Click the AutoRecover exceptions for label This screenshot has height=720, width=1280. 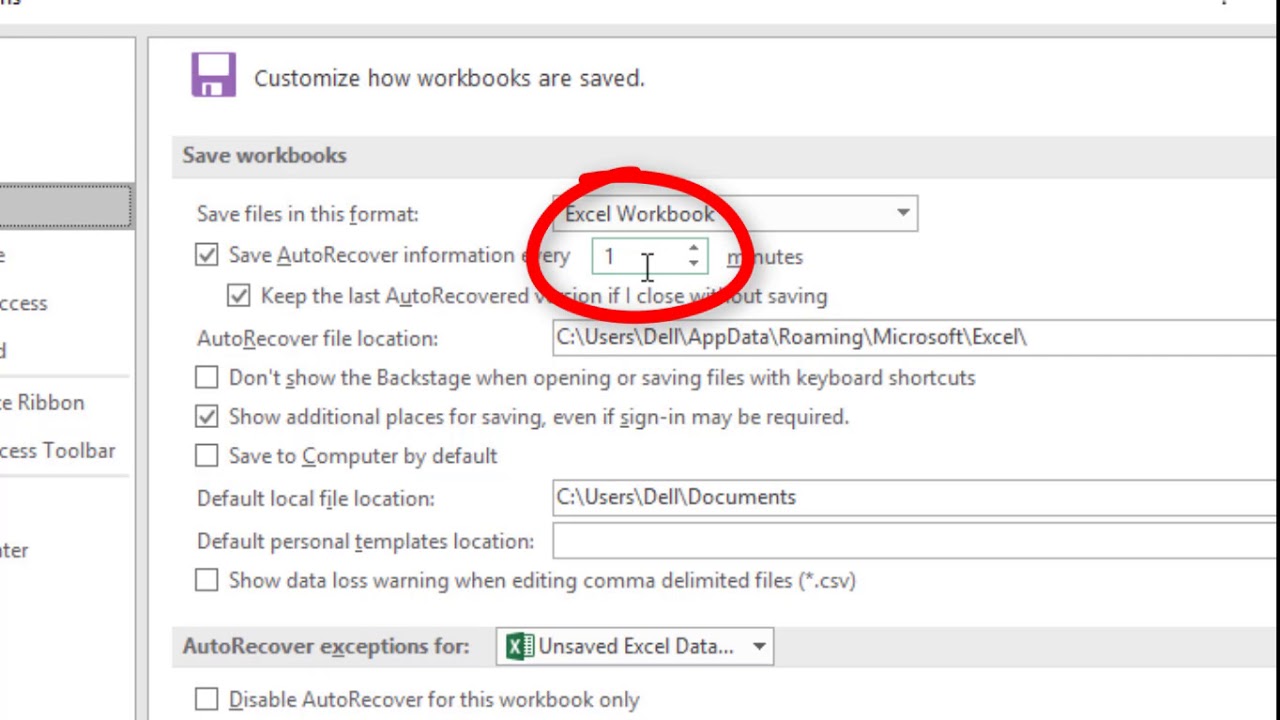click(326, 646)
